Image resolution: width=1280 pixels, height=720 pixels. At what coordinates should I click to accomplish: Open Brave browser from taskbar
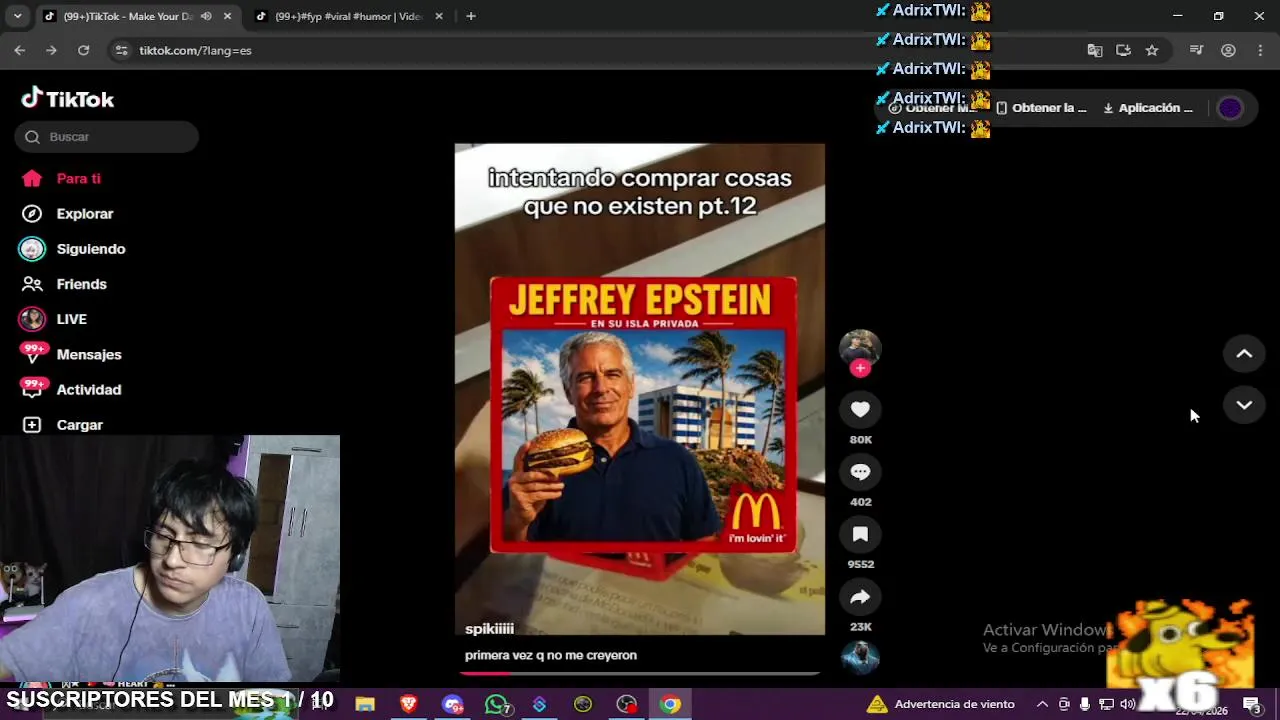tap(408, 704)
